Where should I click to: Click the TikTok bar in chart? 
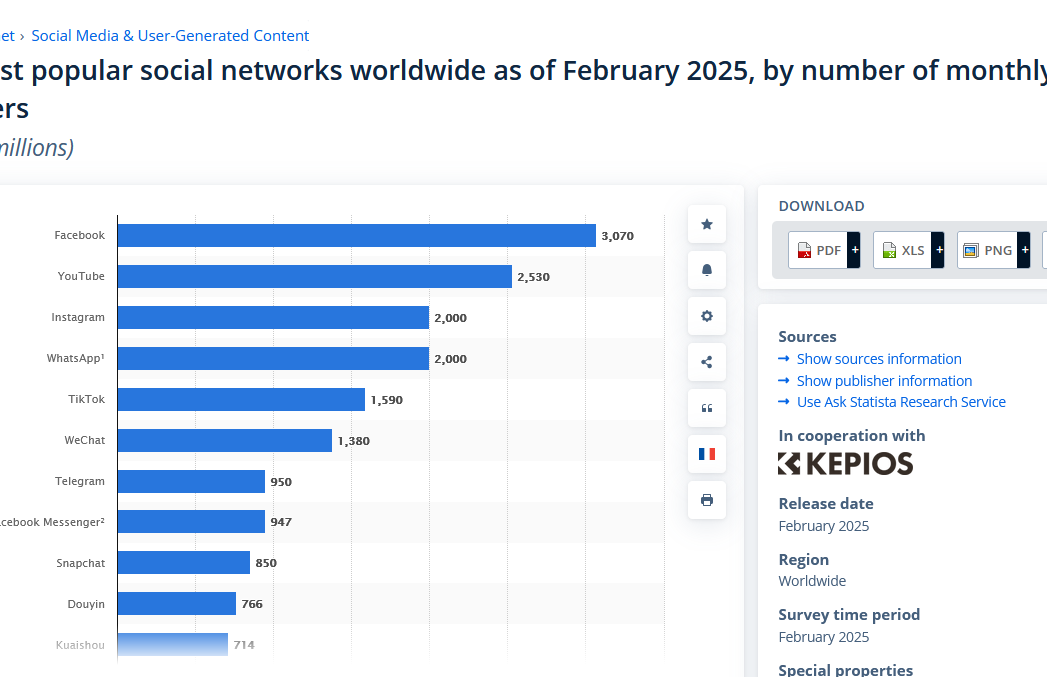pos(241,399)
